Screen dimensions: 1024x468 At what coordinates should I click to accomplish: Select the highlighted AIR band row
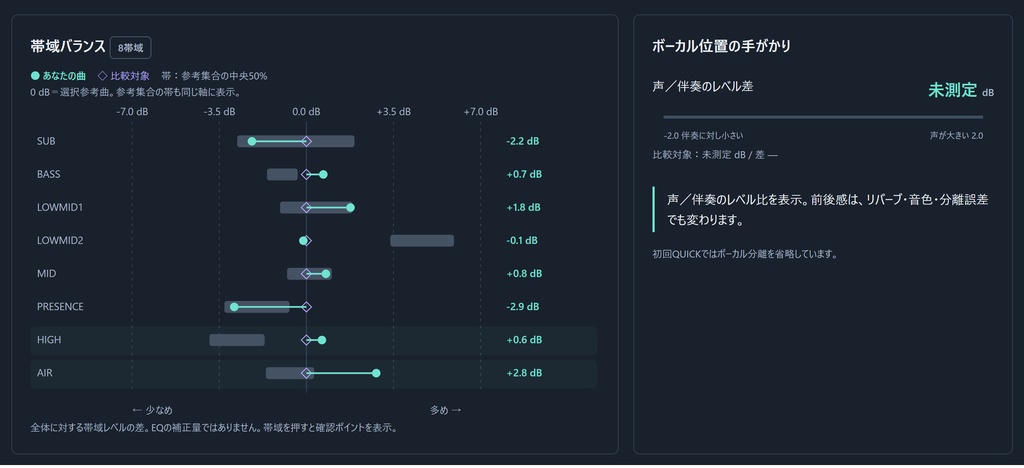[x=313, y=373]
